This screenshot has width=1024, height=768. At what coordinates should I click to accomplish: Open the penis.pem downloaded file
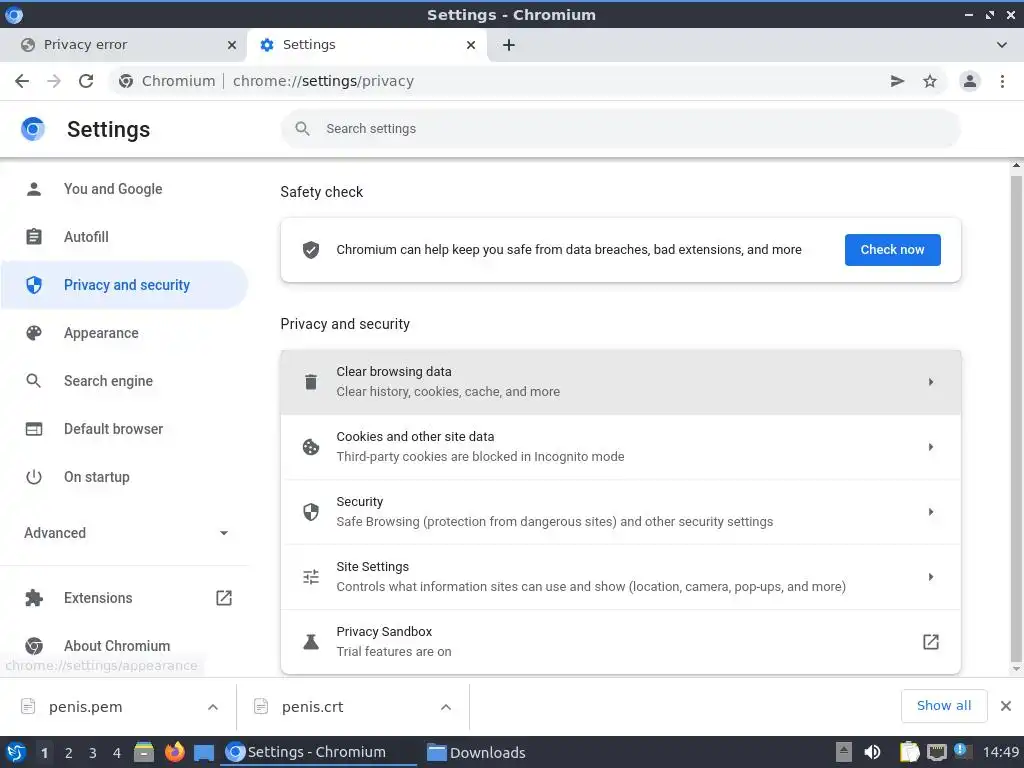(85, 707)
